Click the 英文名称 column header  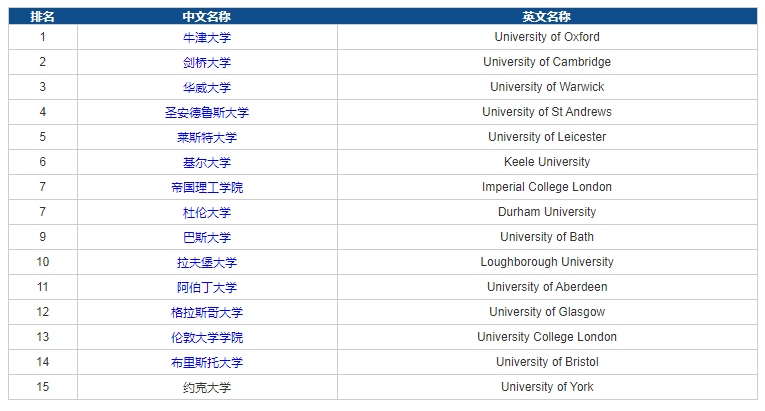pos(547,16)
